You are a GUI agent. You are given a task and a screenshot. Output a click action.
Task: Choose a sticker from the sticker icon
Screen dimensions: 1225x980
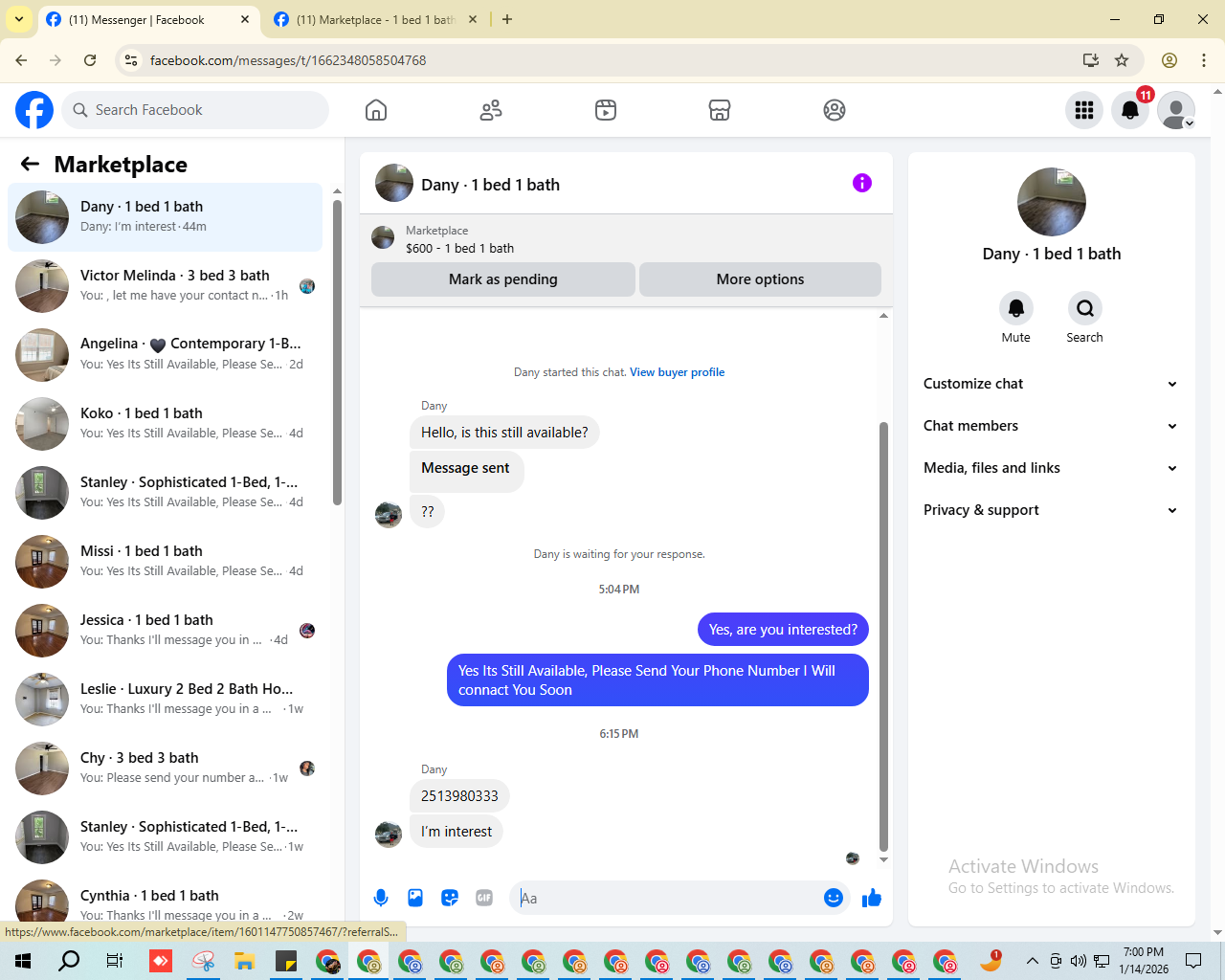click(x=450, y=898)
